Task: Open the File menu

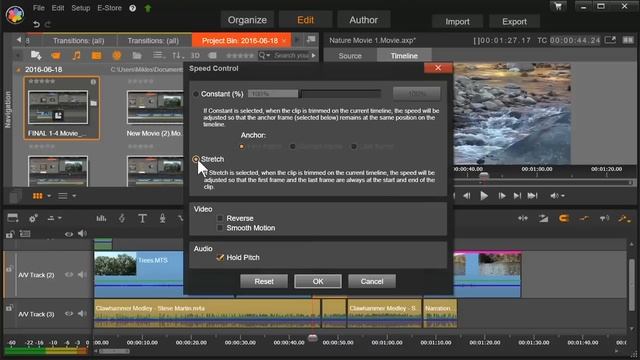Action: 39,8
